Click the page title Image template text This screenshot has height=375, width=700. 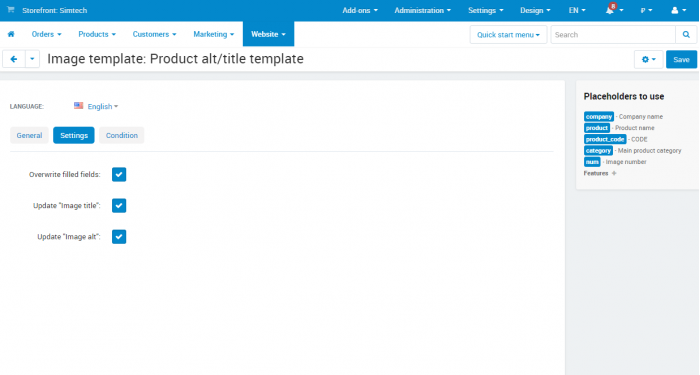pos(175,59)
